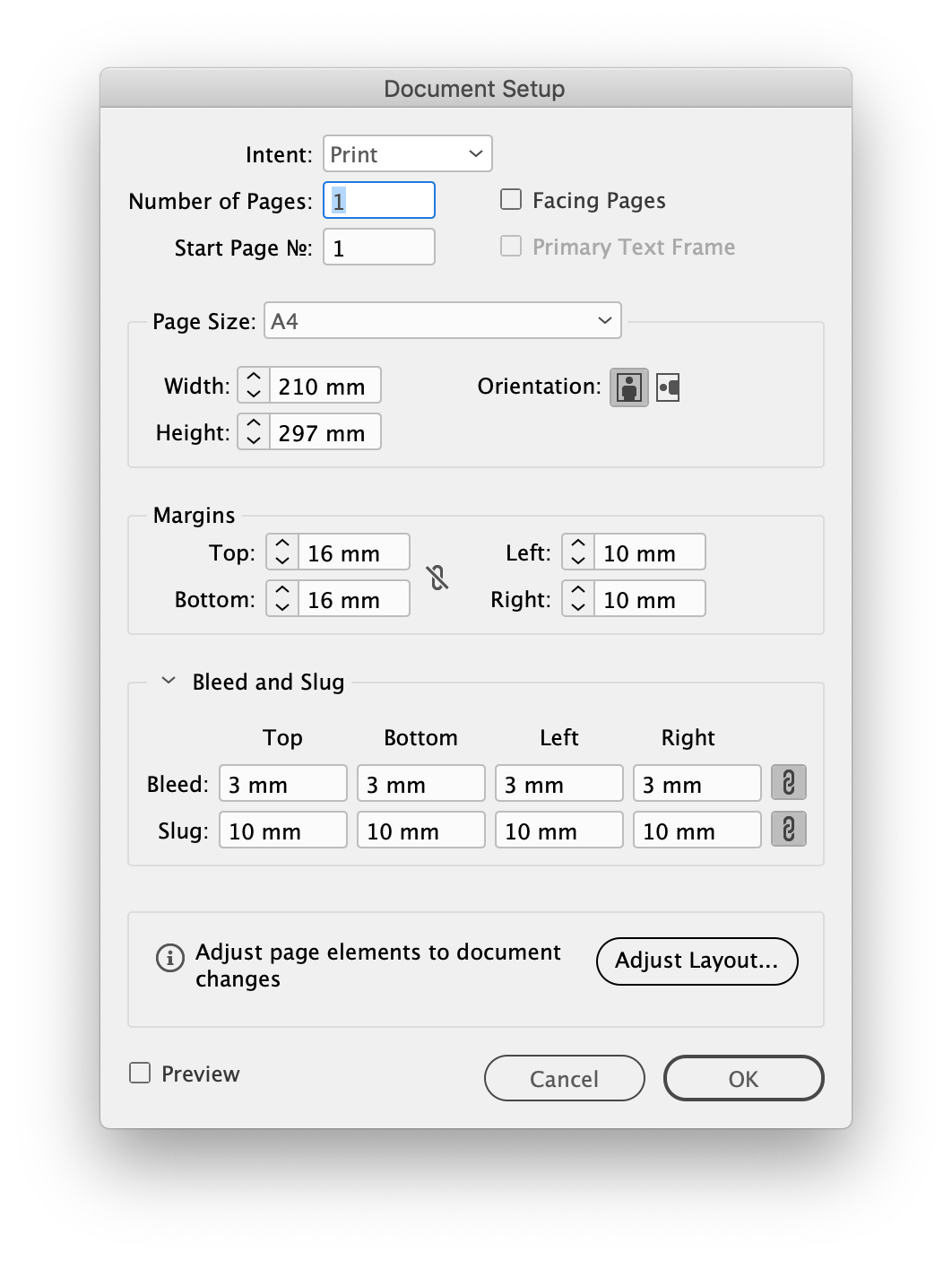
Task: Increase Width using its up stepper arrow
Action: click(254, 378)
